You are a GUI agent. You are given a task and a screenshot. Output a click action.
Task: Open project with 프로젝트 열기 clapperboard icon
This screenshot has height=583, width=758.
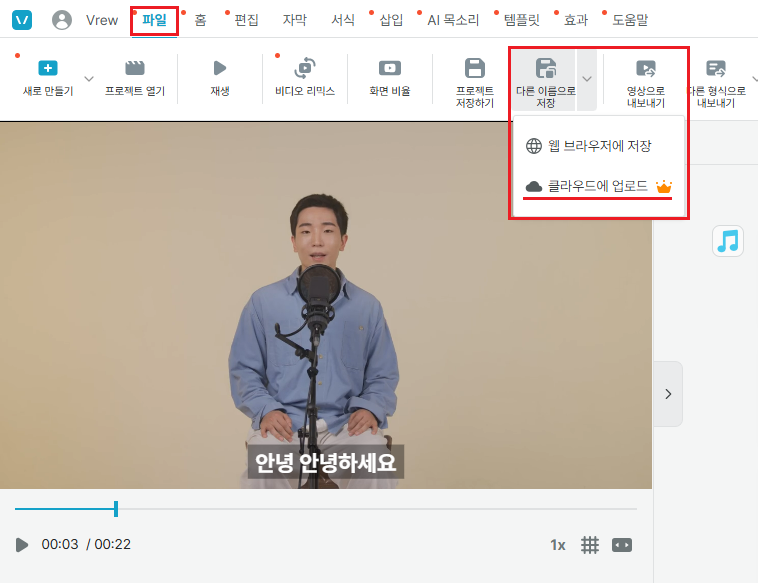[x=135, y=68]
